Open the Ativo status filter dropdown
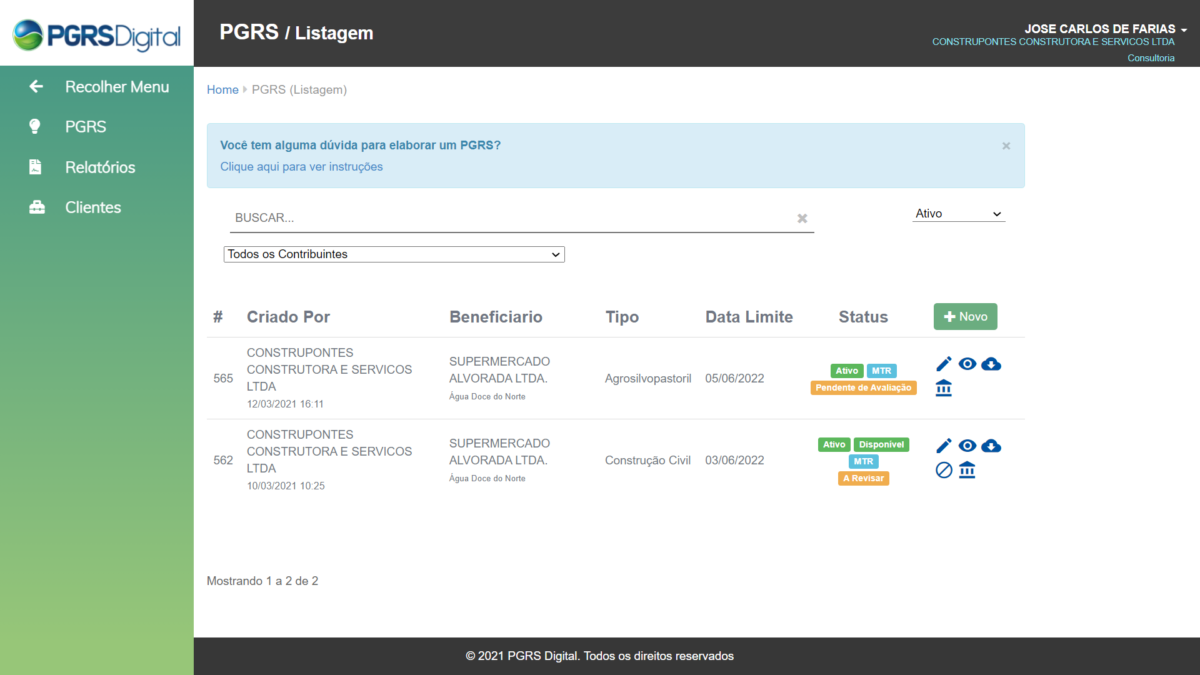Screen dimensions: 1200x675 click(x=959, y=214)
